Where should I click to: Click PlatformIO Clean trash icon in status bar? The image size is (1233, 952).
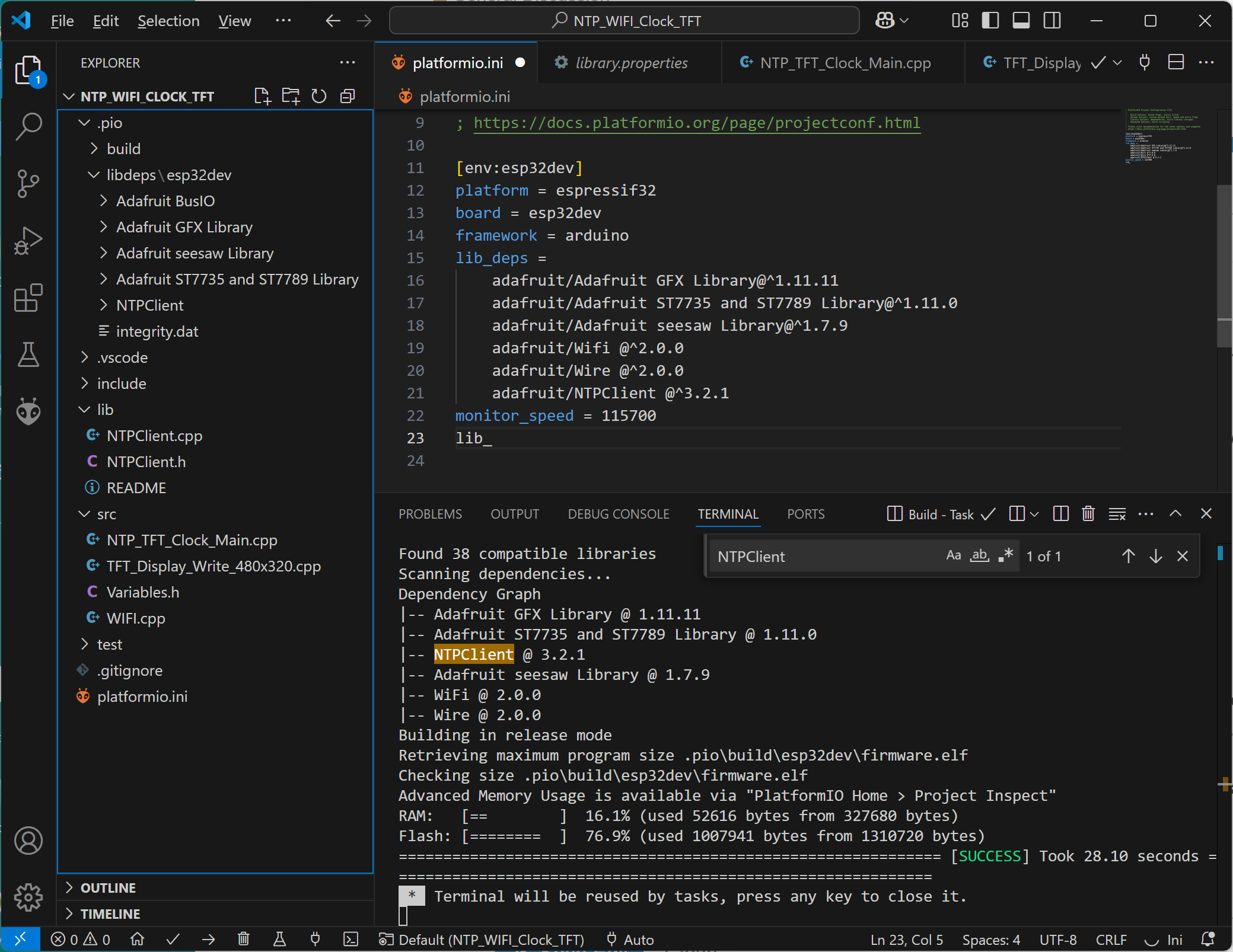click(x=244, y=940)
